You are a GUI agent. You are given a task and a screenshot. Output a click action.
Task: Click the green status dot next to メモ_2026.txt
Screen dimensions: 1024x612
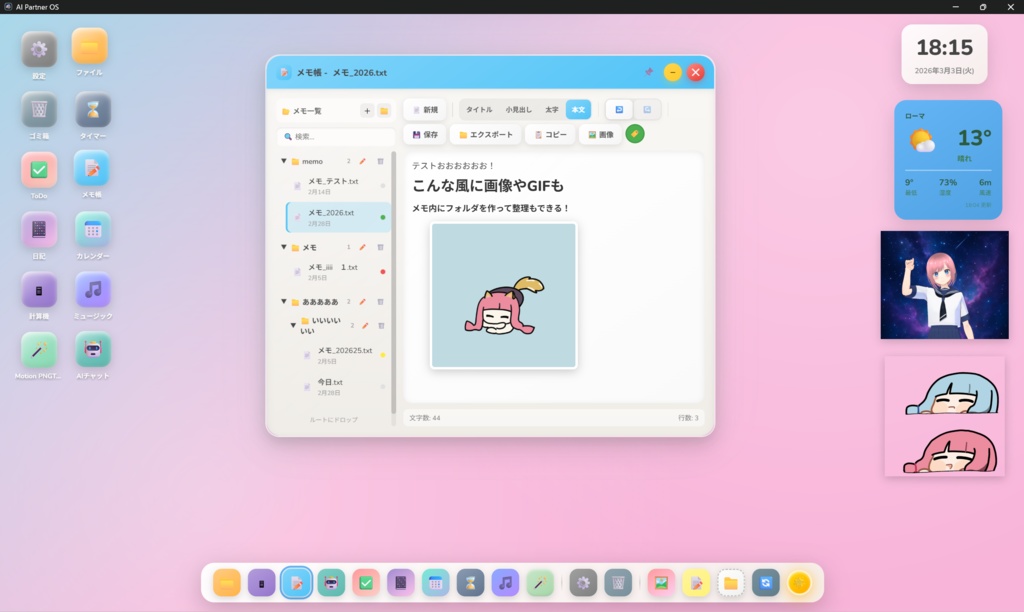click(384, 215)
